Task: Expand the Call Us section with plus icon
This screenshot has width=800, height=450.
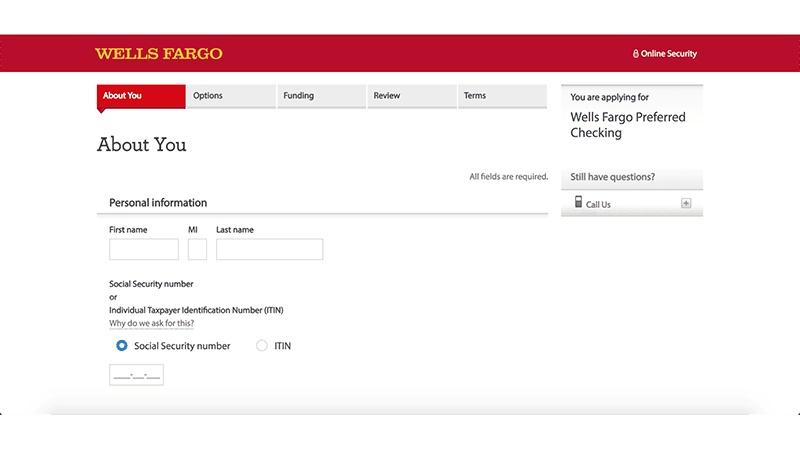Action: click(686, 203)
